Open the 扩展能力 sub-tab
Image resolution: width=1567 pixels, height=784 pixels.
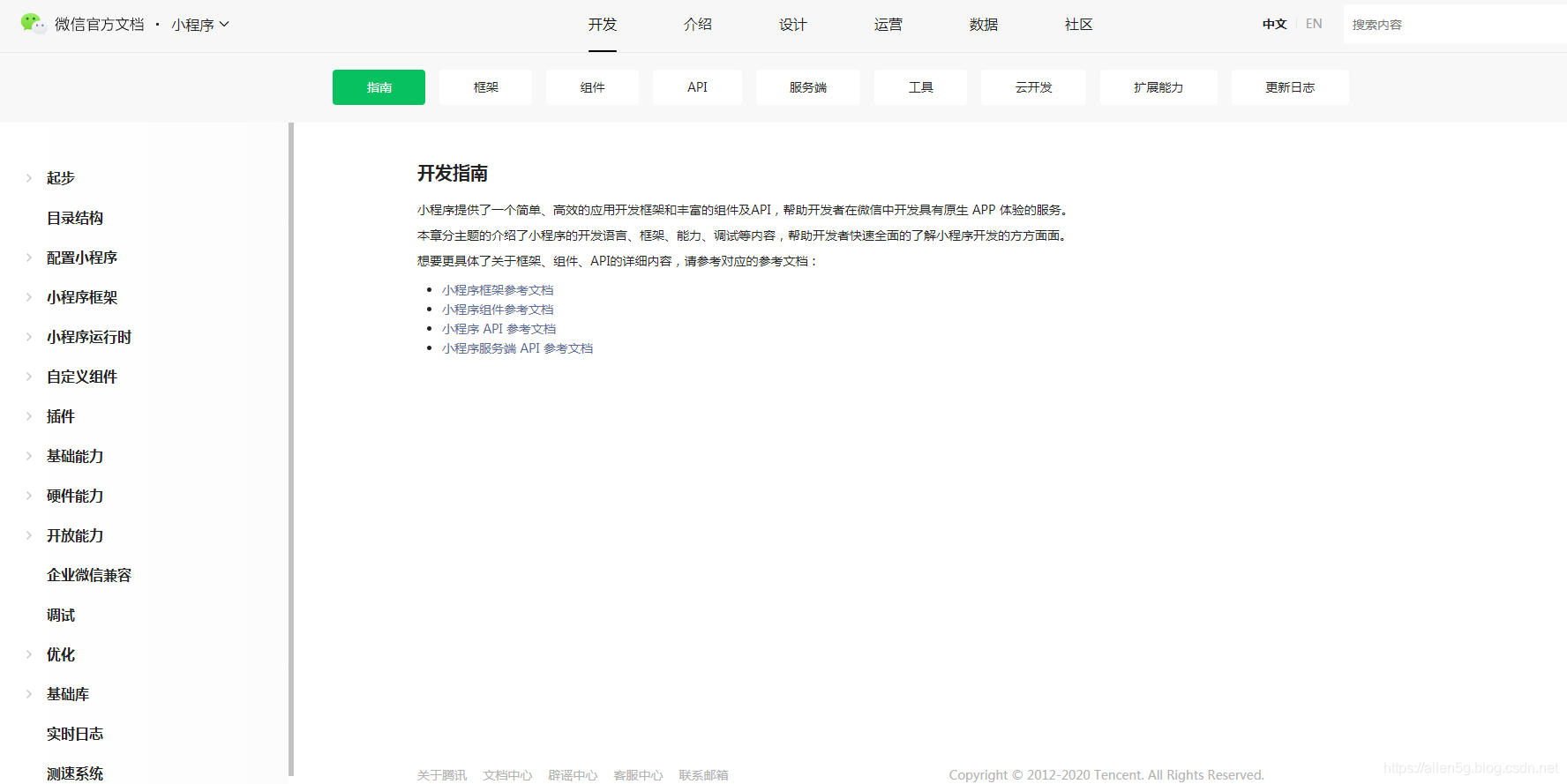[1158, 87]
